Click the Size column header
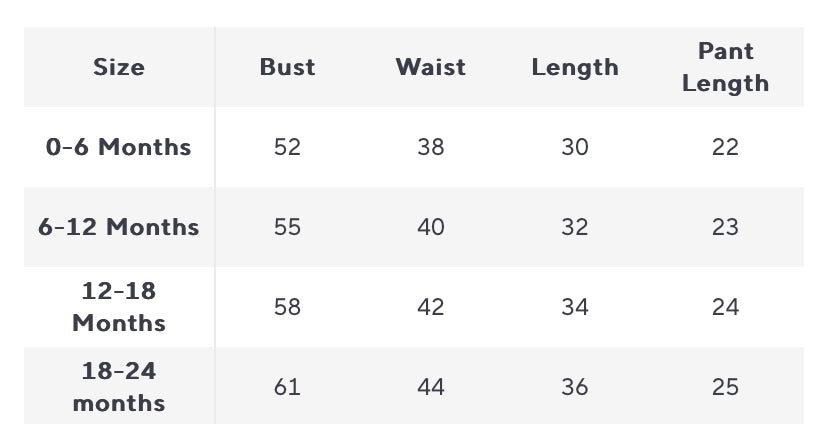Viewport: 828px width, 424px height. [119, 67]
